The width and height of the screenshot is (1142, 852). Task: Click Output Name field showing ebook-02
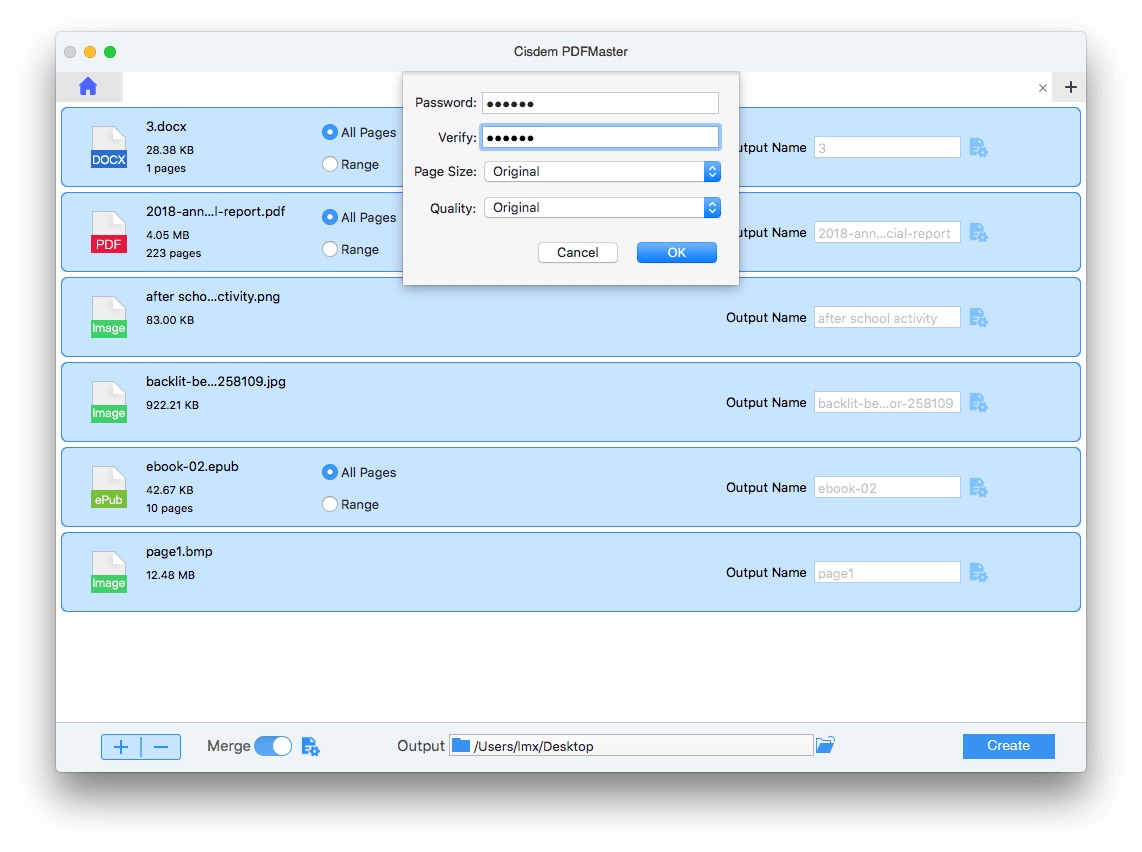(x=887, y=488)
